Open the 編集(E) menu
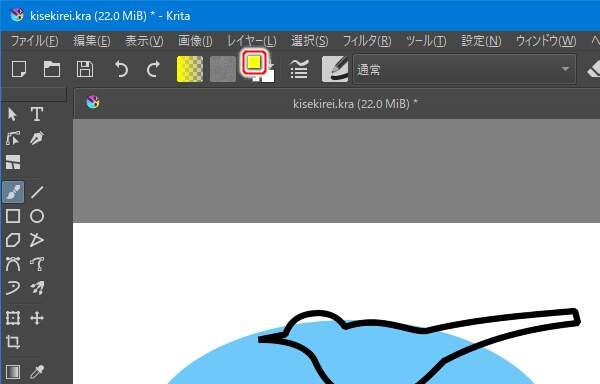 (91, 41)
